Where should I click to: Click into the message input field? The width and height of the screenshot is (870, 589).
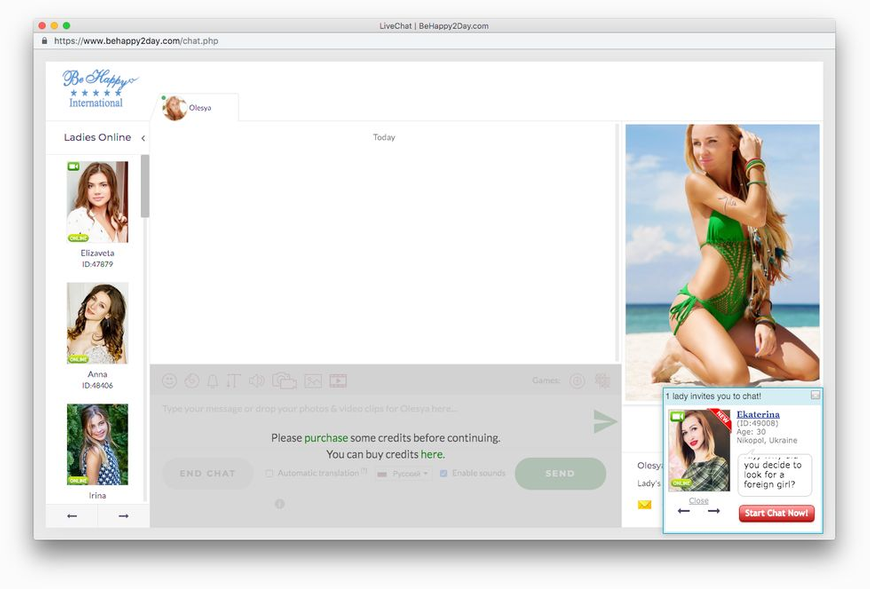tap(372, 409)
